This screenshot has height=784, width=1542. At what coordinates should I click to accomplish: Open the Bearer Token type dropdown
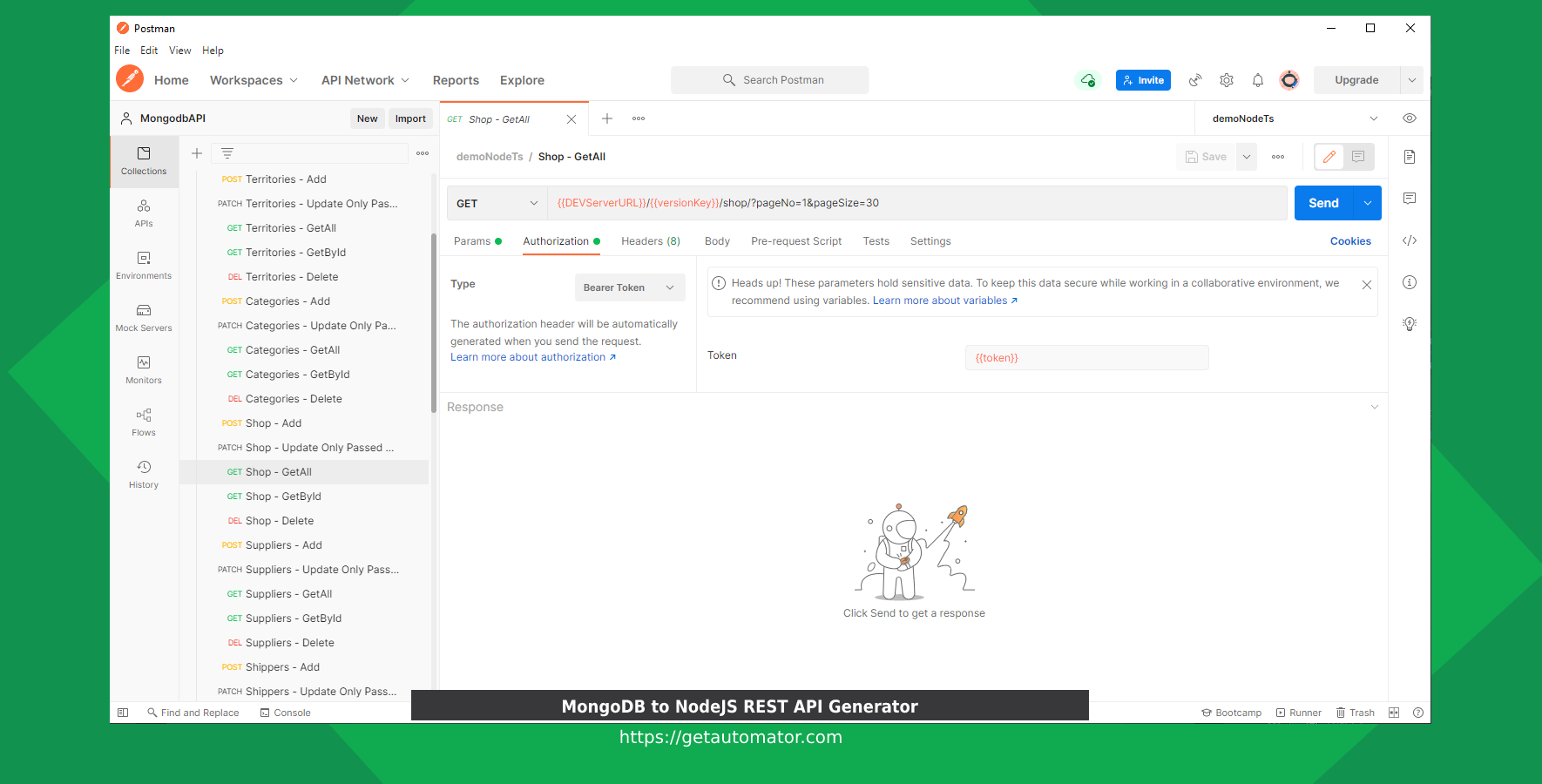(630, 287)
